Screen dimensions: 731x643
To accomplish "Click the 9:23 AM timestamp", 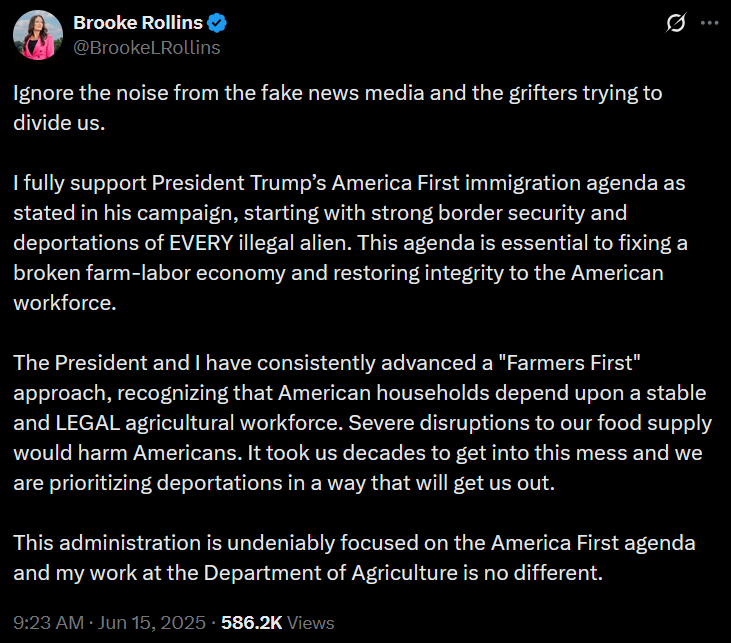I will (x=48, y=623).
